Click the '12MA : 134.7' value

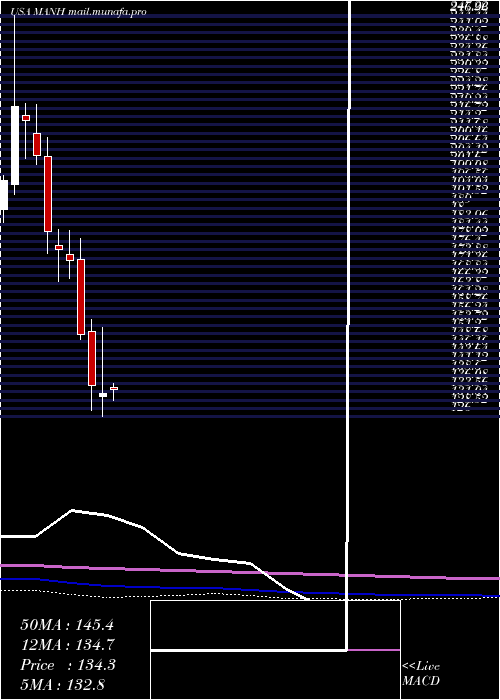[68, 645]
